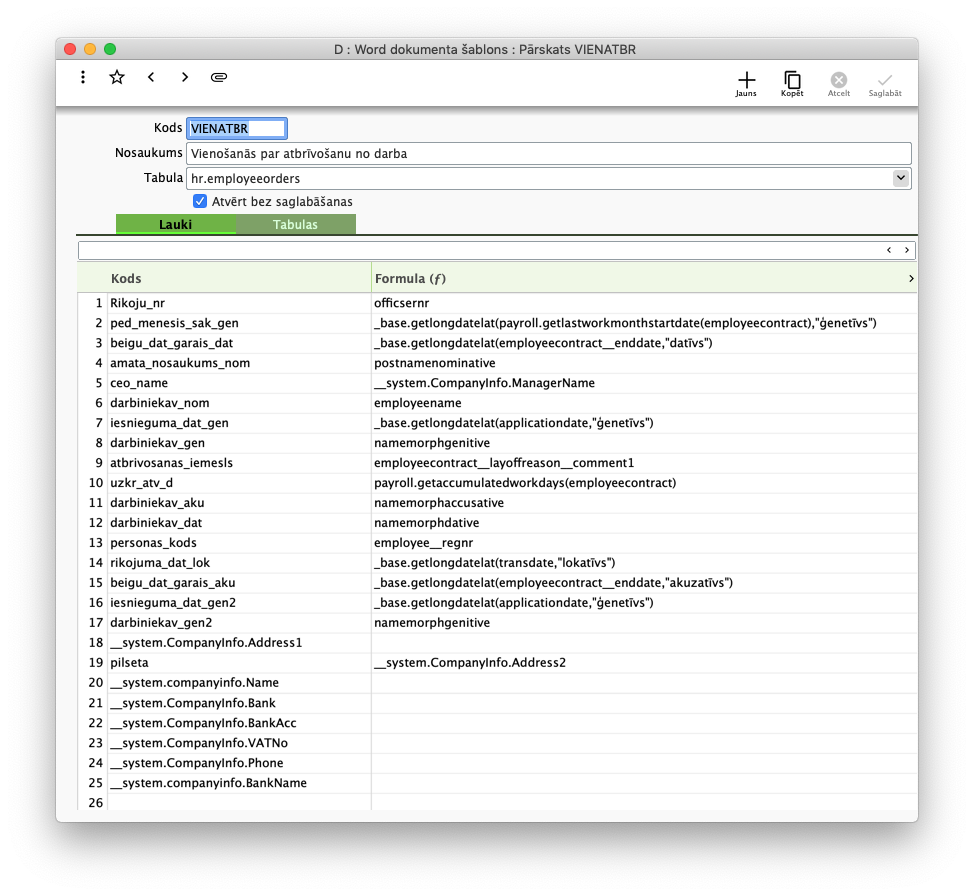The width and height of the screenshot is (974, 896).
Task: Click postnamenominative formula cell
Action: point(644,363)
